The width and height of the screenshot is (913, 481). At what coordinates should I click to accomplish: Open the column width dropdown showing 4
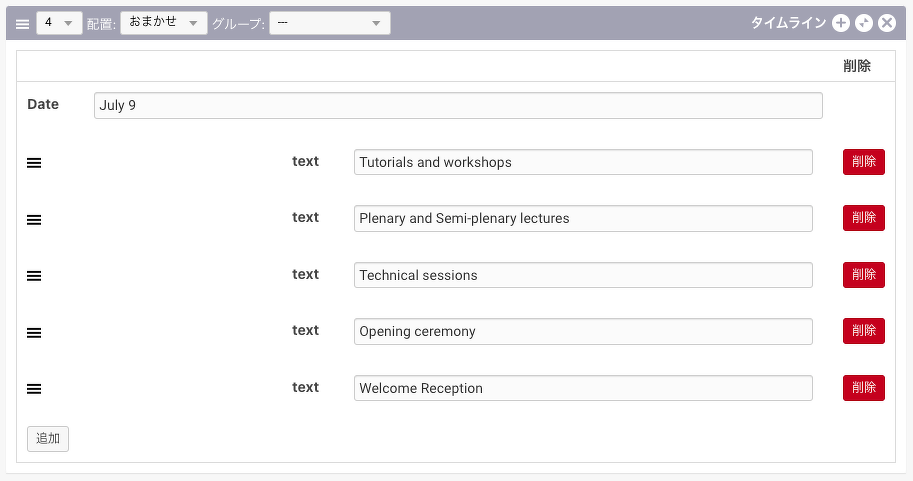(59, 23)
